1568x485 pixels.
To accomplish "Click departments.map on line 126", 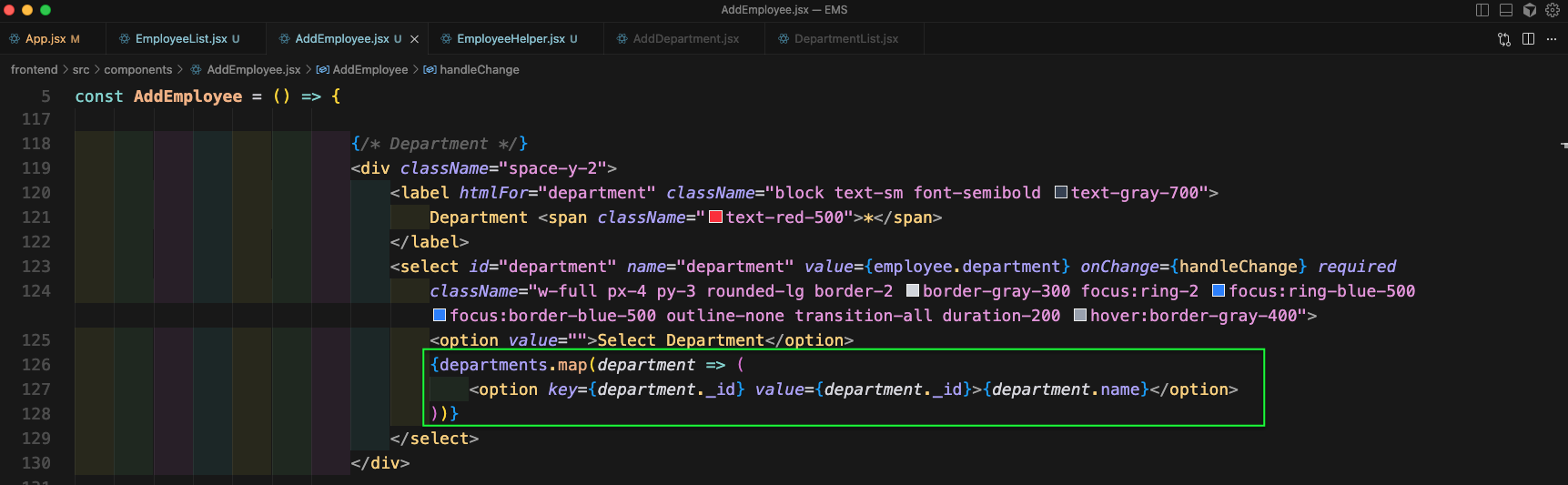I will pos(514,365).
